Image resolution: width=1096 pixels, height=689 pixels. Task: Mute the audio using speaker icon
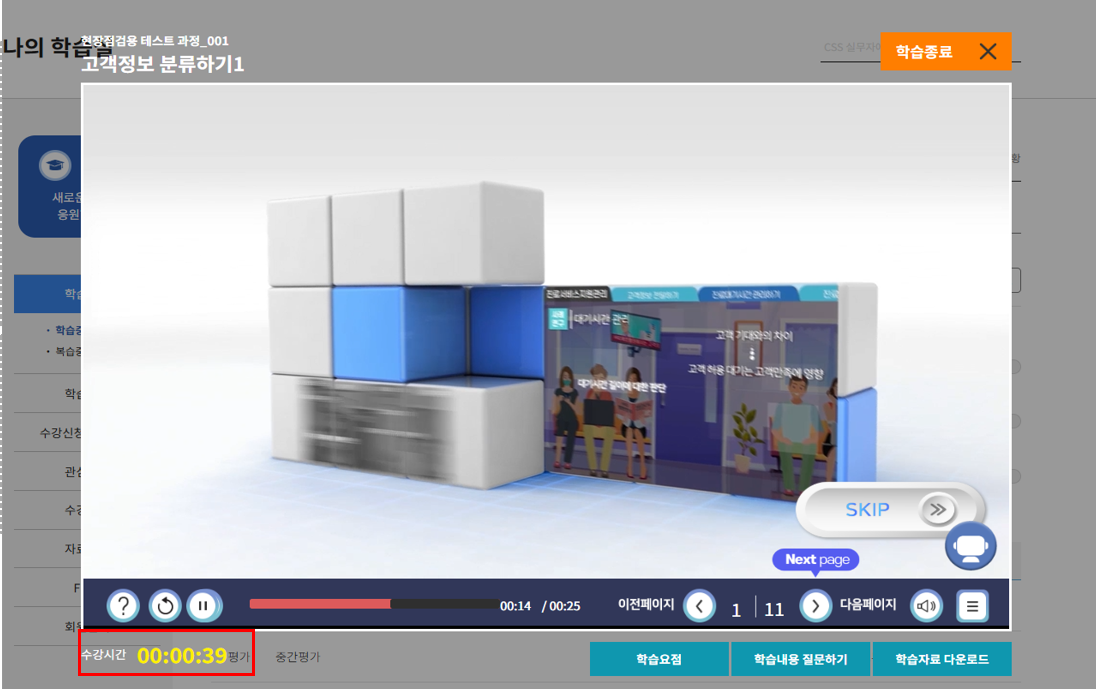(x=928, y=605)
